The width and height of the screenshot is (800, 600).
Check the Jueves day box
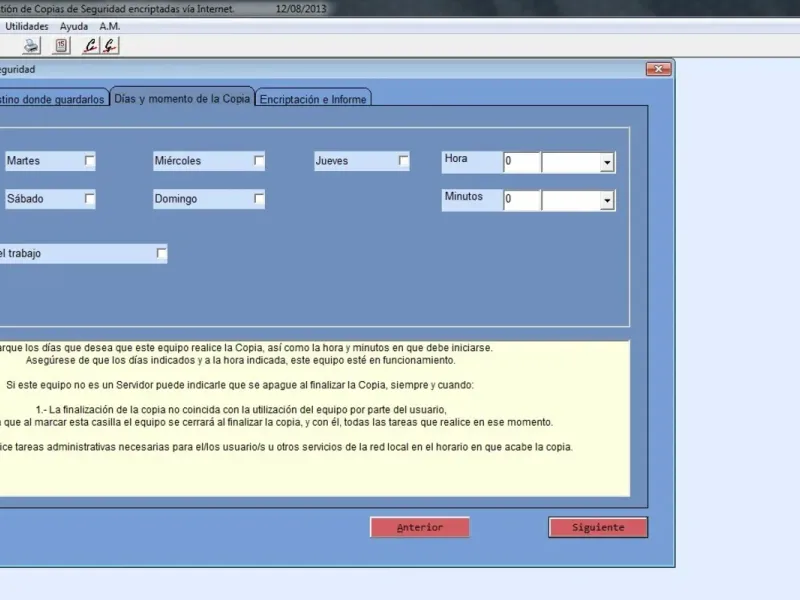click(403, 161)
